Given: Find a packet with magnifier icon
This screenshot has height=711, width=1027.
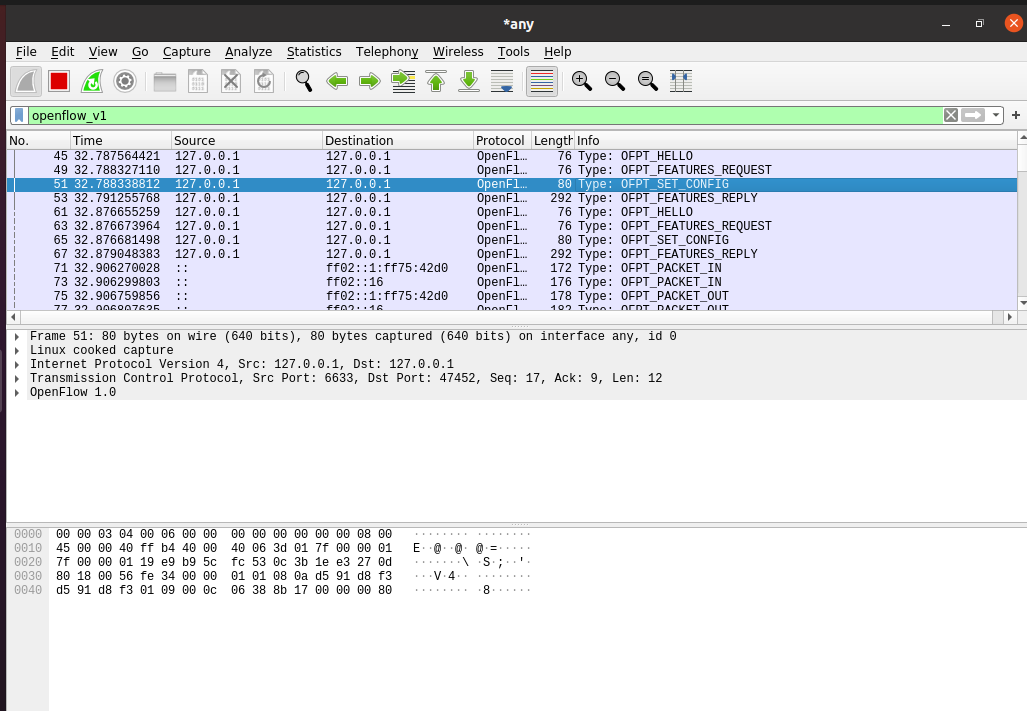Looking at the screenshot, I should [304, 81].
